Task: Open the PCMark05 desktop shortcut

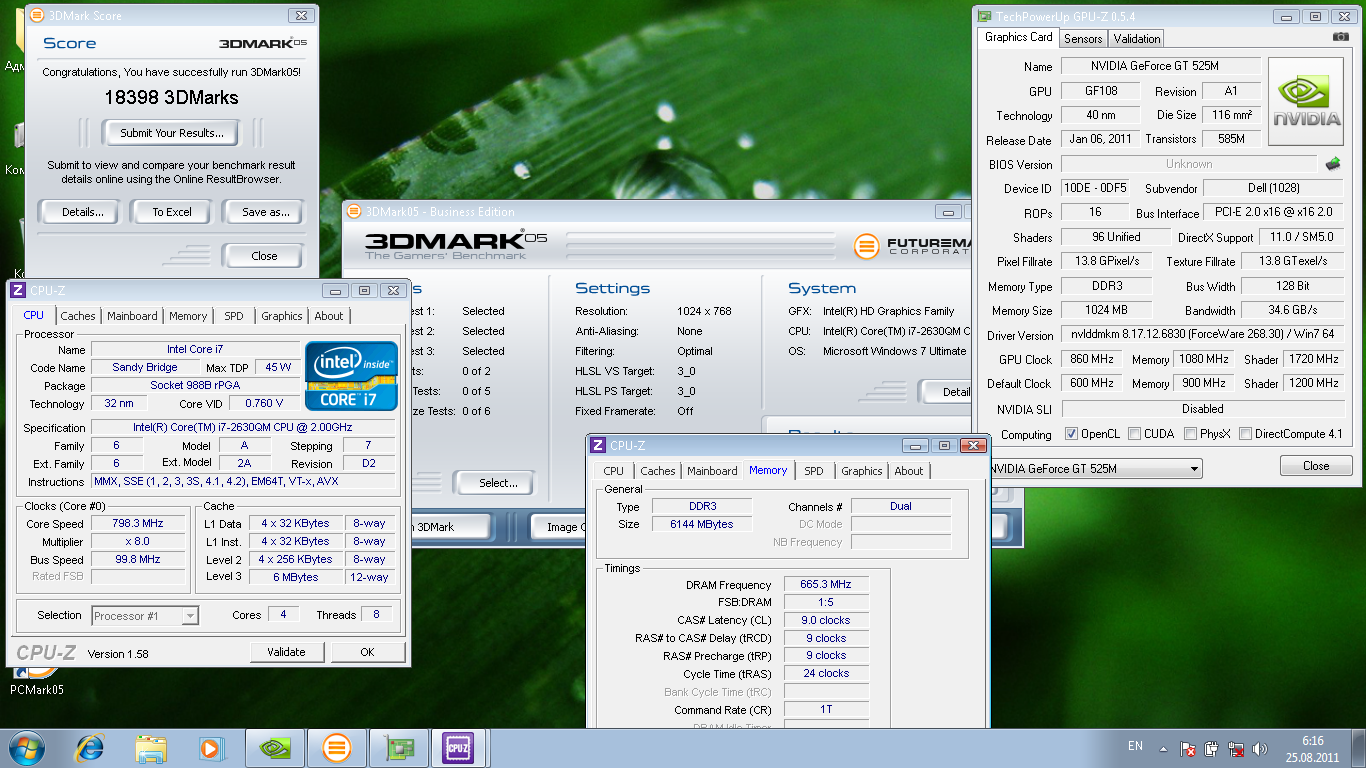Action: click(x=36, y=683)
